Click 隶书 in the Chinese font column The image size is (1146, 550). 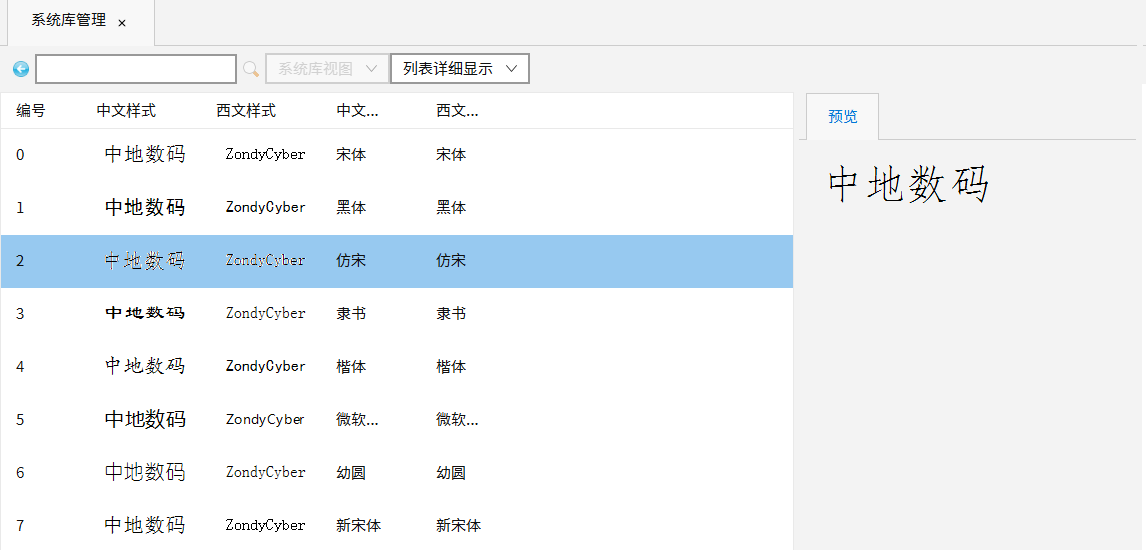coord(352,314)
